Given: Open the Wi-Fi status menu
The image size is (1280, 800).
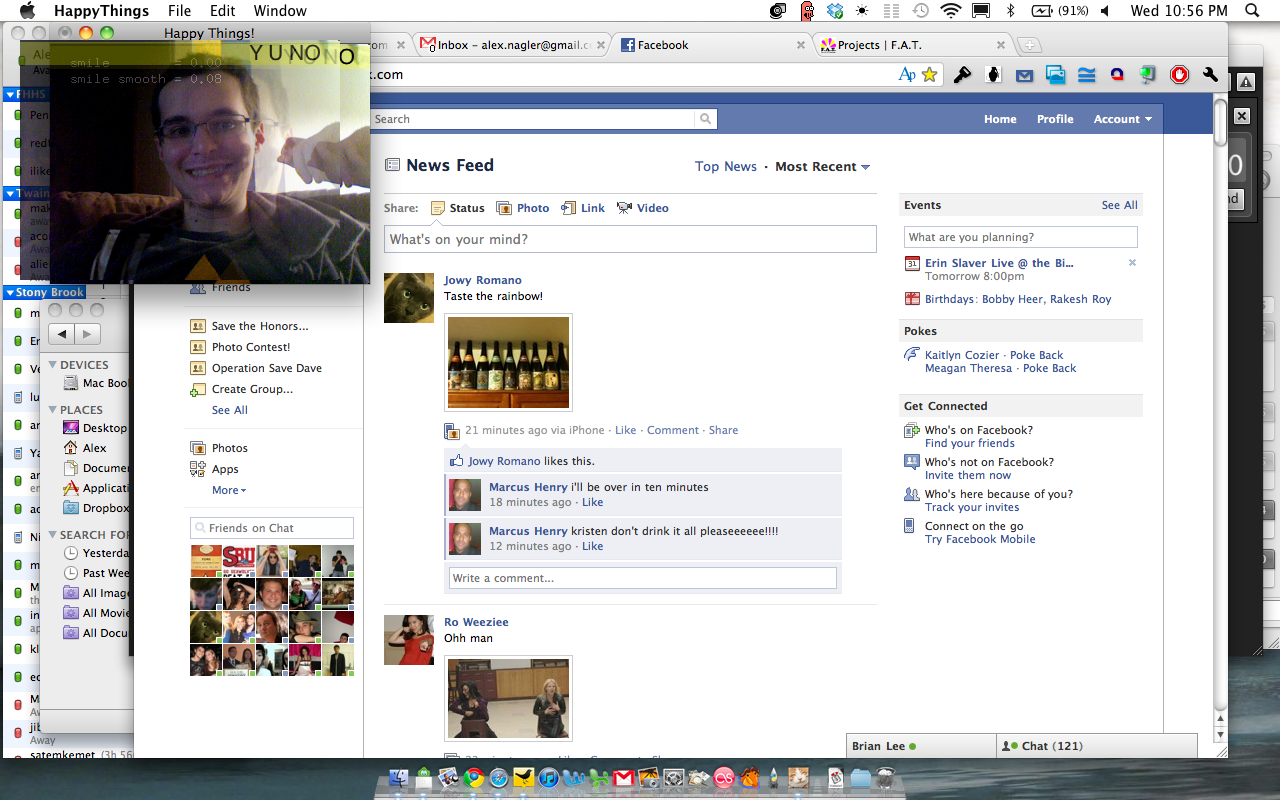Looking at the screenshot, I should tap(950, 11).
